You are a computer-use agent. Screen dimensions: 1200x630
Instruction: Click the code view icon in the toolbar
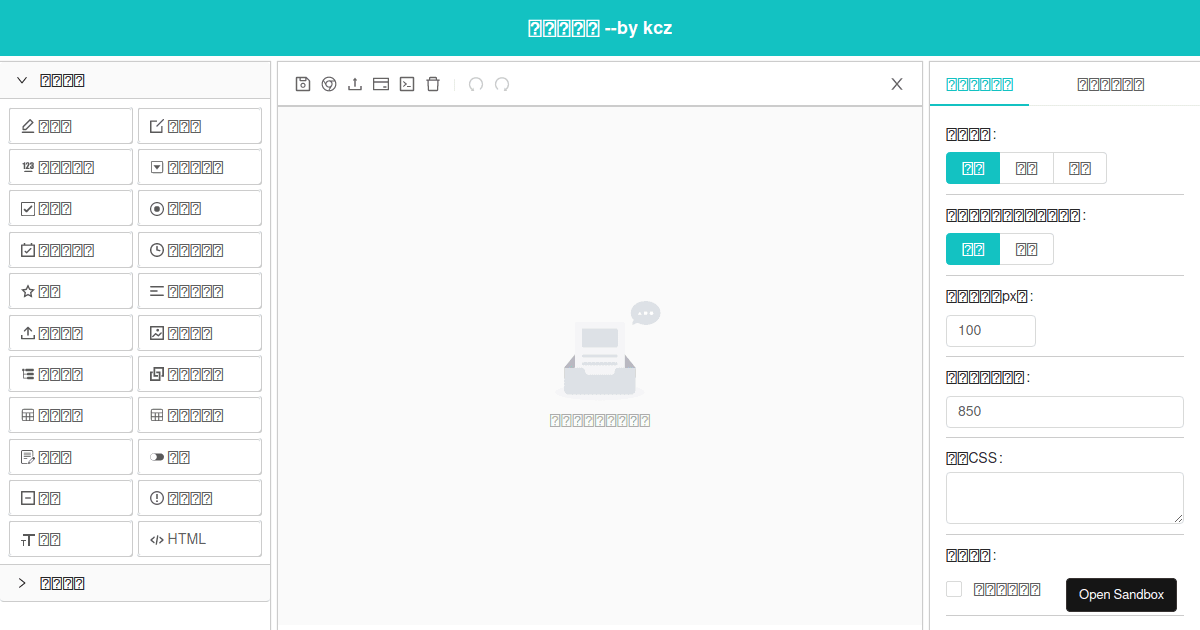click(x=407, y=84)
